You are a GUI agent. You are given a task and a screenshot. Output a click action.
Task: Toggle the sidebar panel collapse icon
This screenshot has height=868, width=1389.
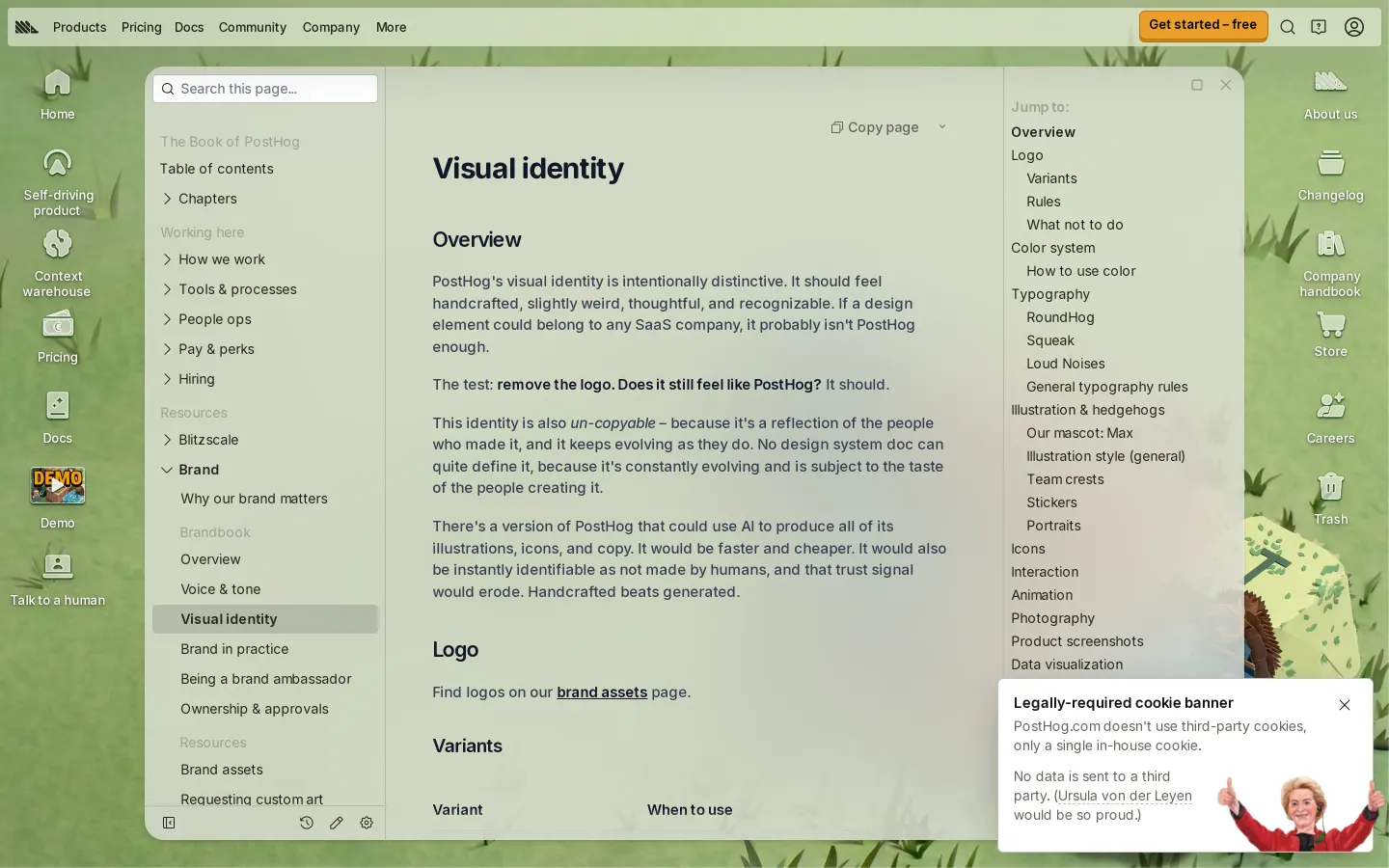point(169,823)
